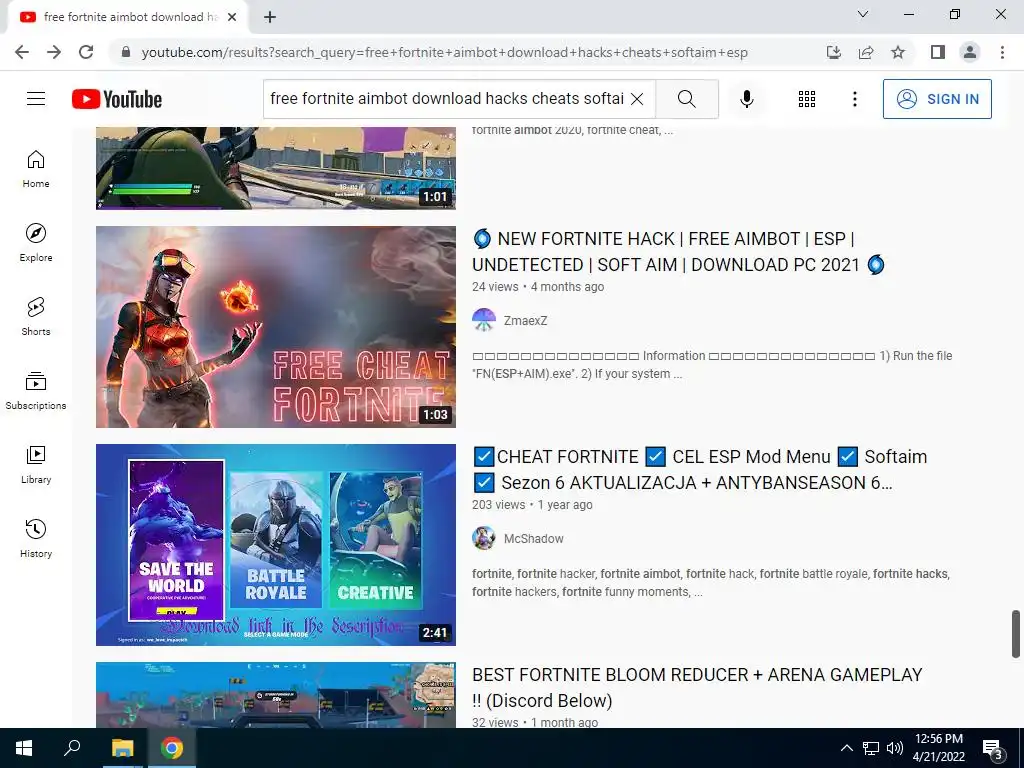
Task: Go forward with the browser arrow
Action: click(54, 52)
